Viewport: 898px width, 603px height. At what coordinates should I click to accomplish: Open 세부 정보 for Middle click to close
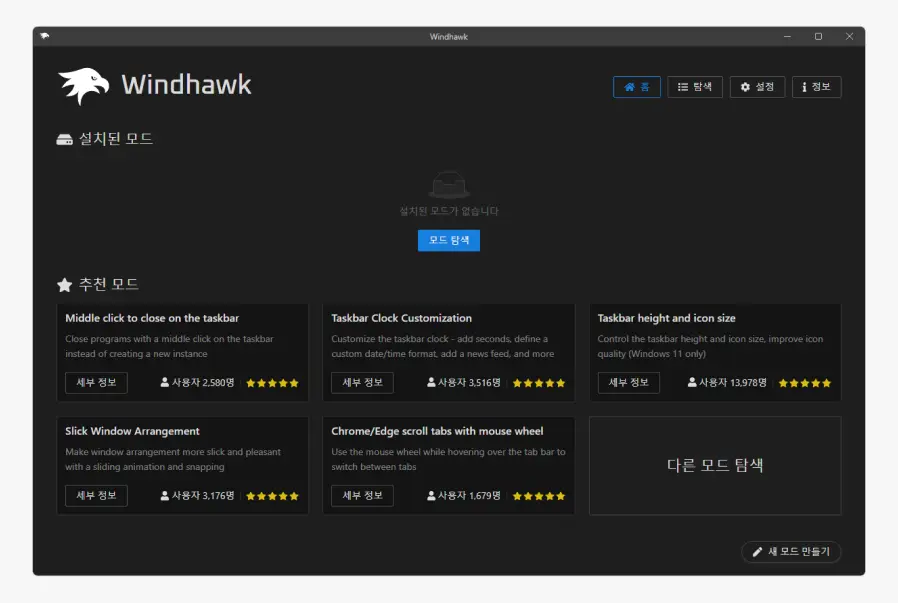tap(96, 382)
